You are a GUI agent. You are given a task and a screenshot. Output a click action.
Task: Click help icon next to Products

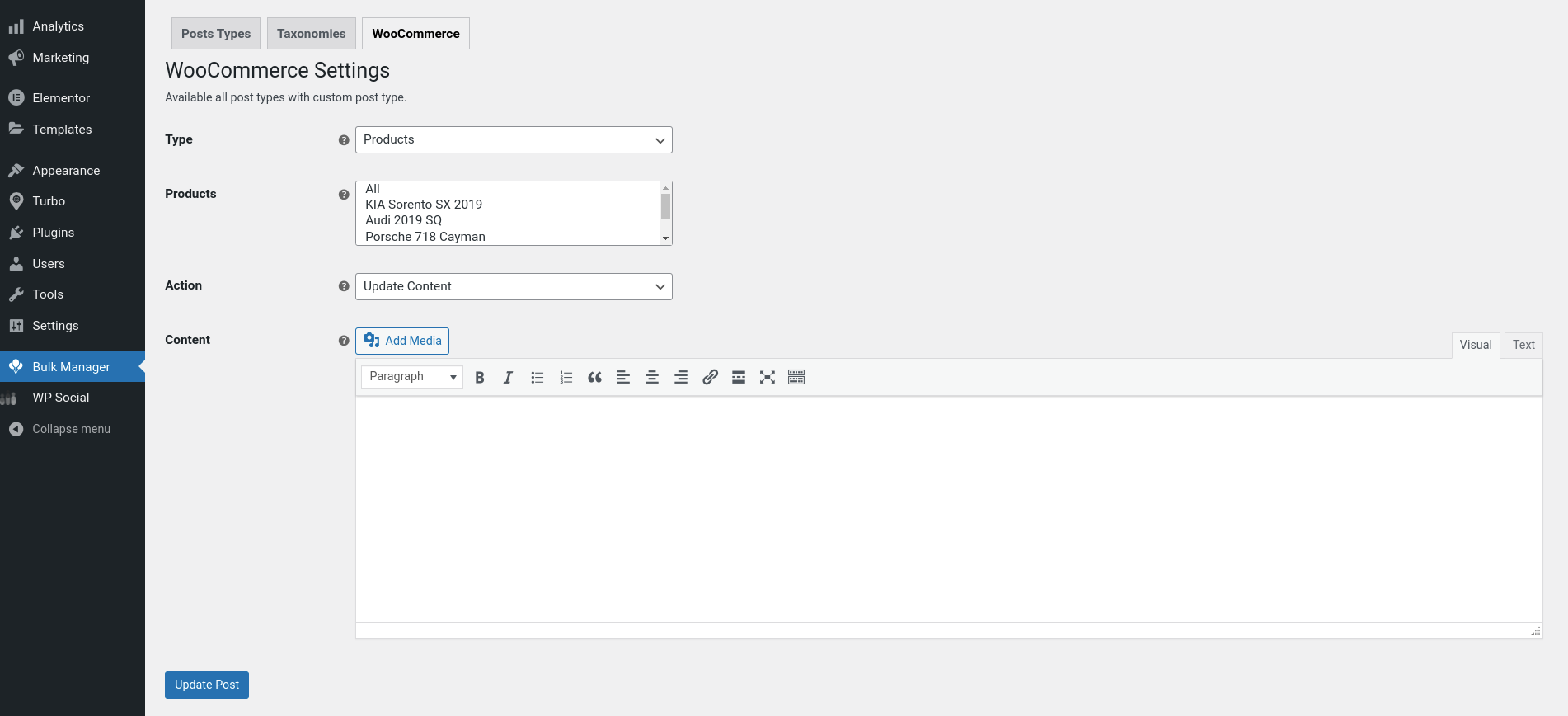pos(344,195)
